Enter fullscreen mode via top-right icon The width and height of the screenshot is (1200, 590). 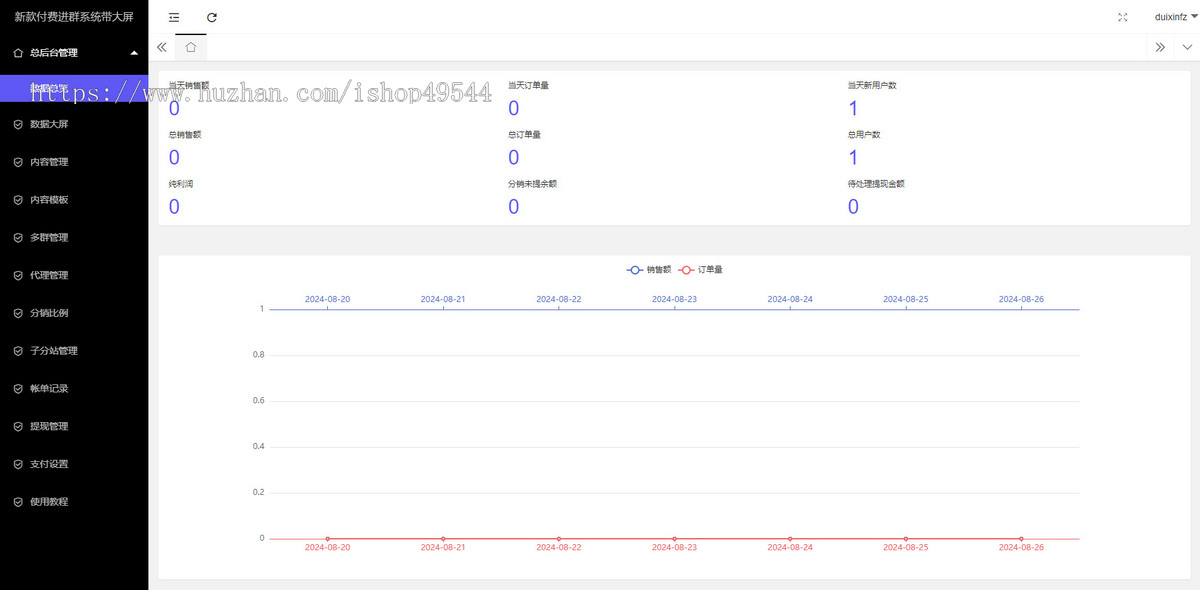(1122, 17)
